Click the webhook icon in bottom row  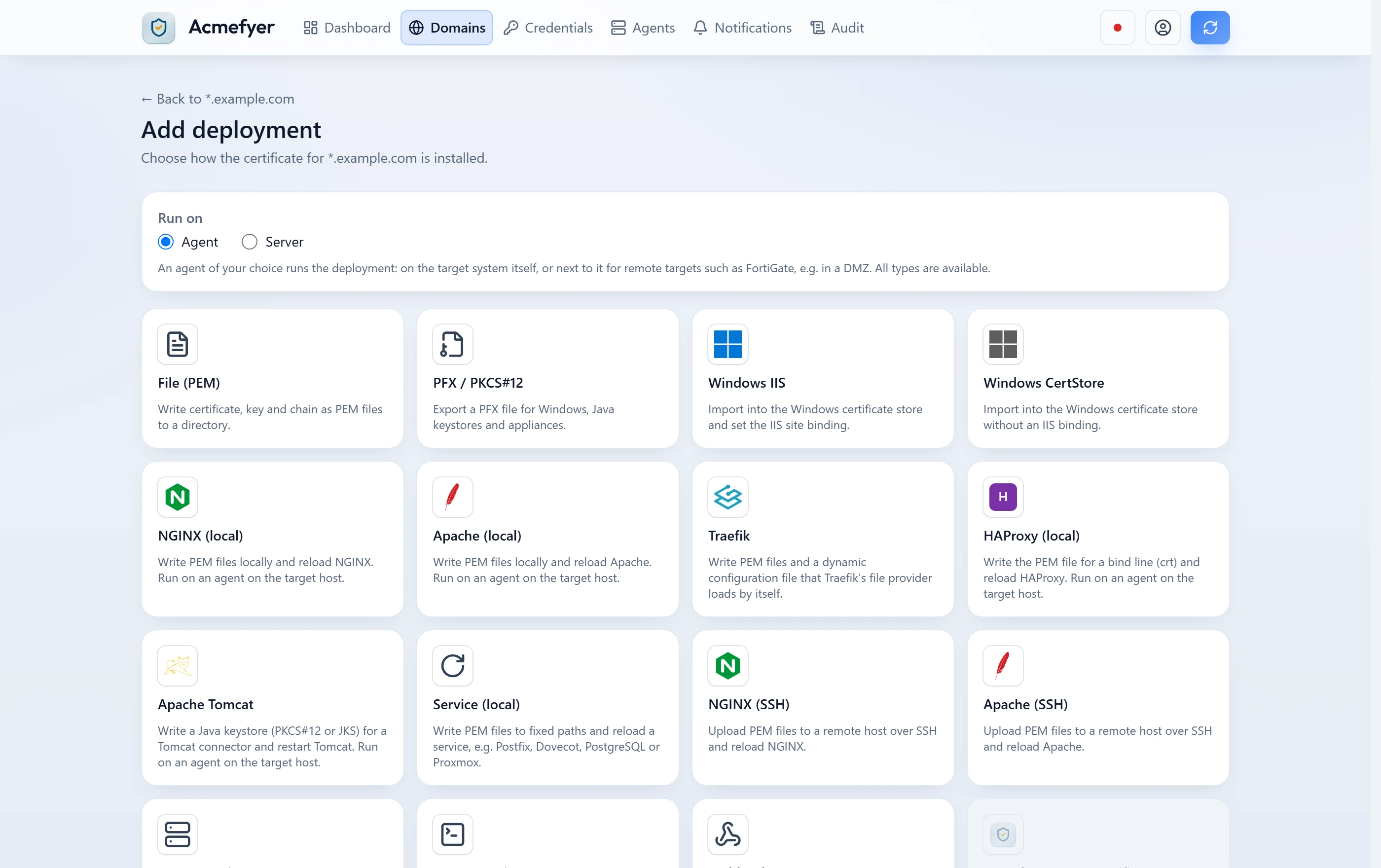(728, 834)
